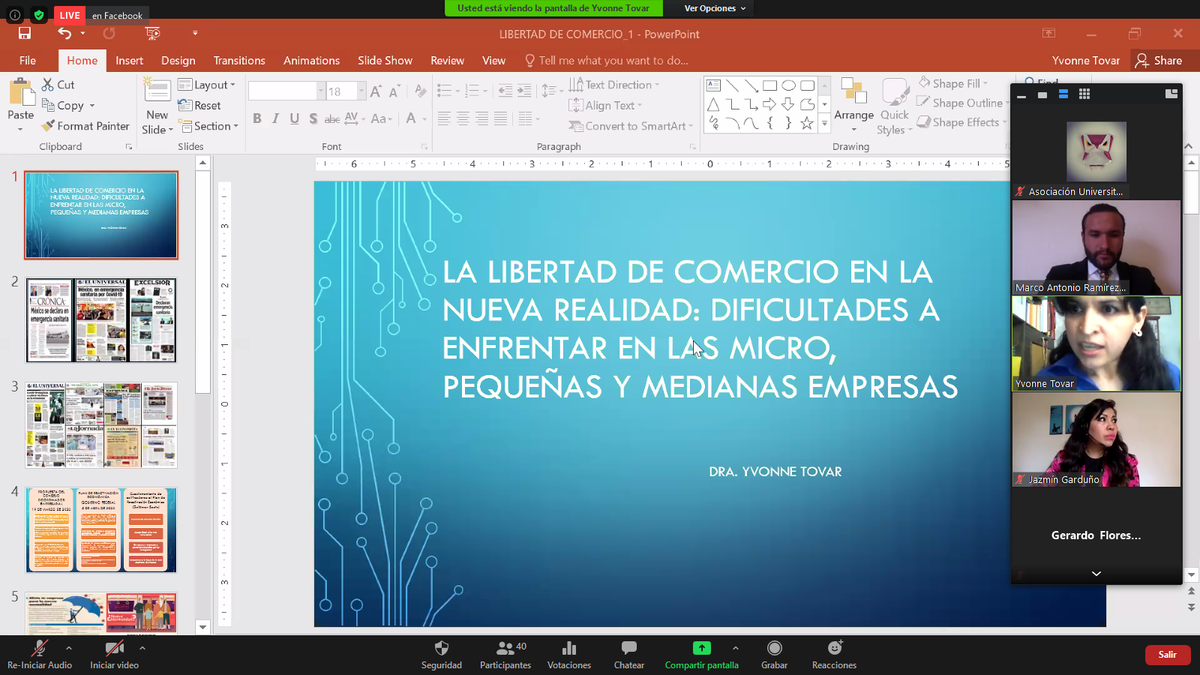Click the Share button in PowerPoint

1158,60
